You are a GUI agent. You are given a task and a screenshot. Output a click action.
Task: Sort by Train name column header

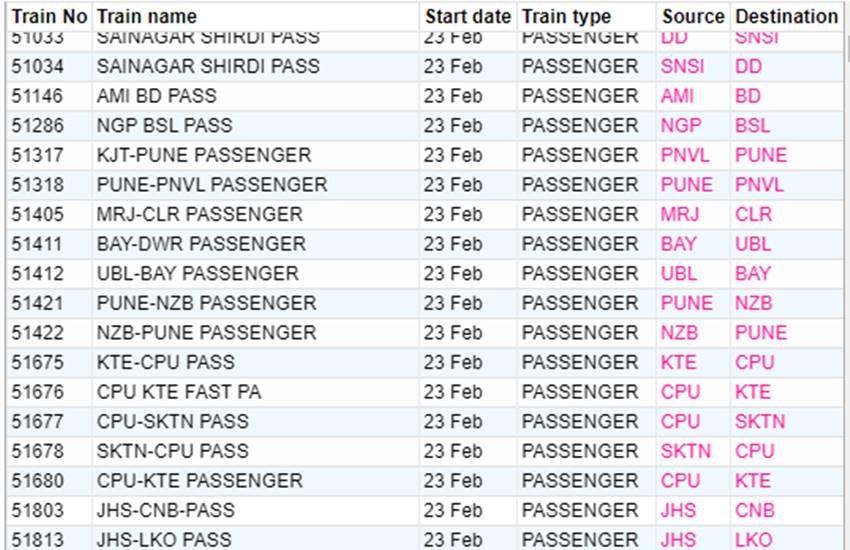point(146,17)
